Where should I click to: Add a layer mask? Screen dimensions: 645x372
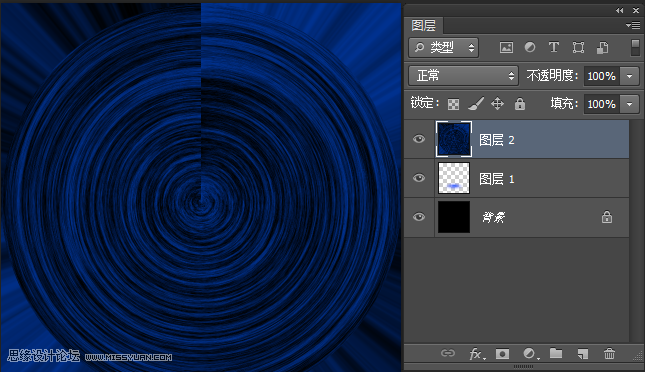click(502, 353)
